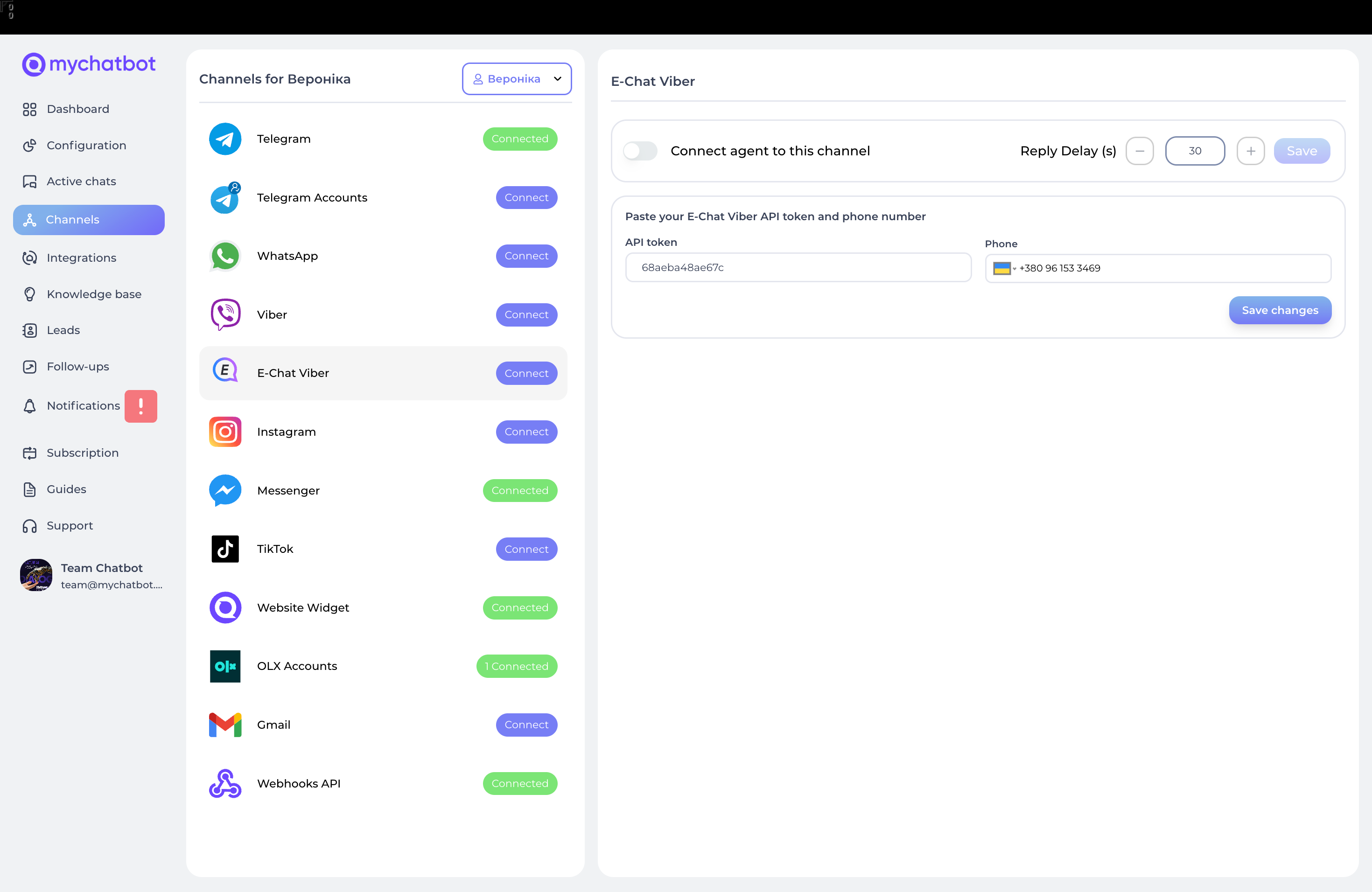
Task: Go to Active chats in sidebar
Action: [81, 181]
